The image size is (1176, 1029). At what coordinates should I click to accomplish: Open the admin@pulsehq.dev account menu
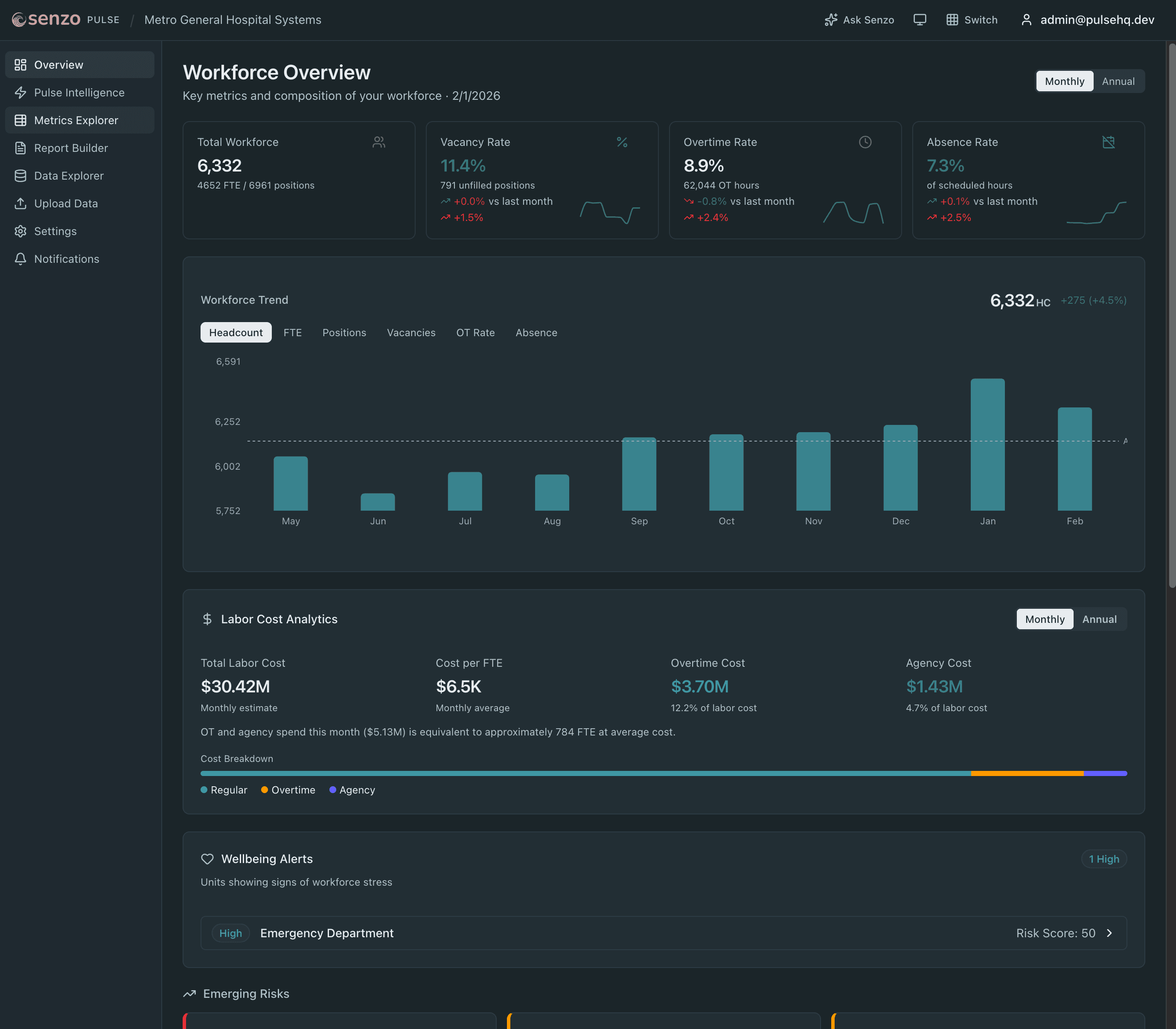point(1096,20)
